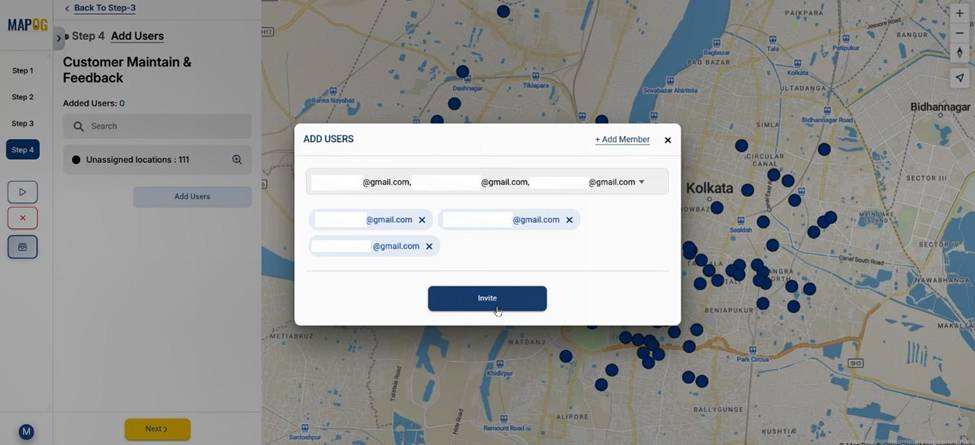Click Back To Step-3 link
Viewport: 975px width, 445px height.
click(104, 8)
